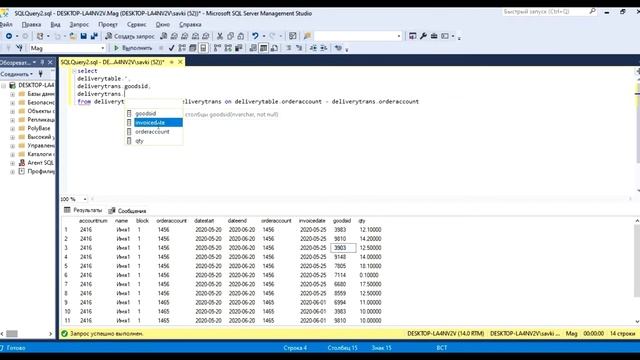
Task: Close the SQLQuery2.sql tab
Action: 180,62
